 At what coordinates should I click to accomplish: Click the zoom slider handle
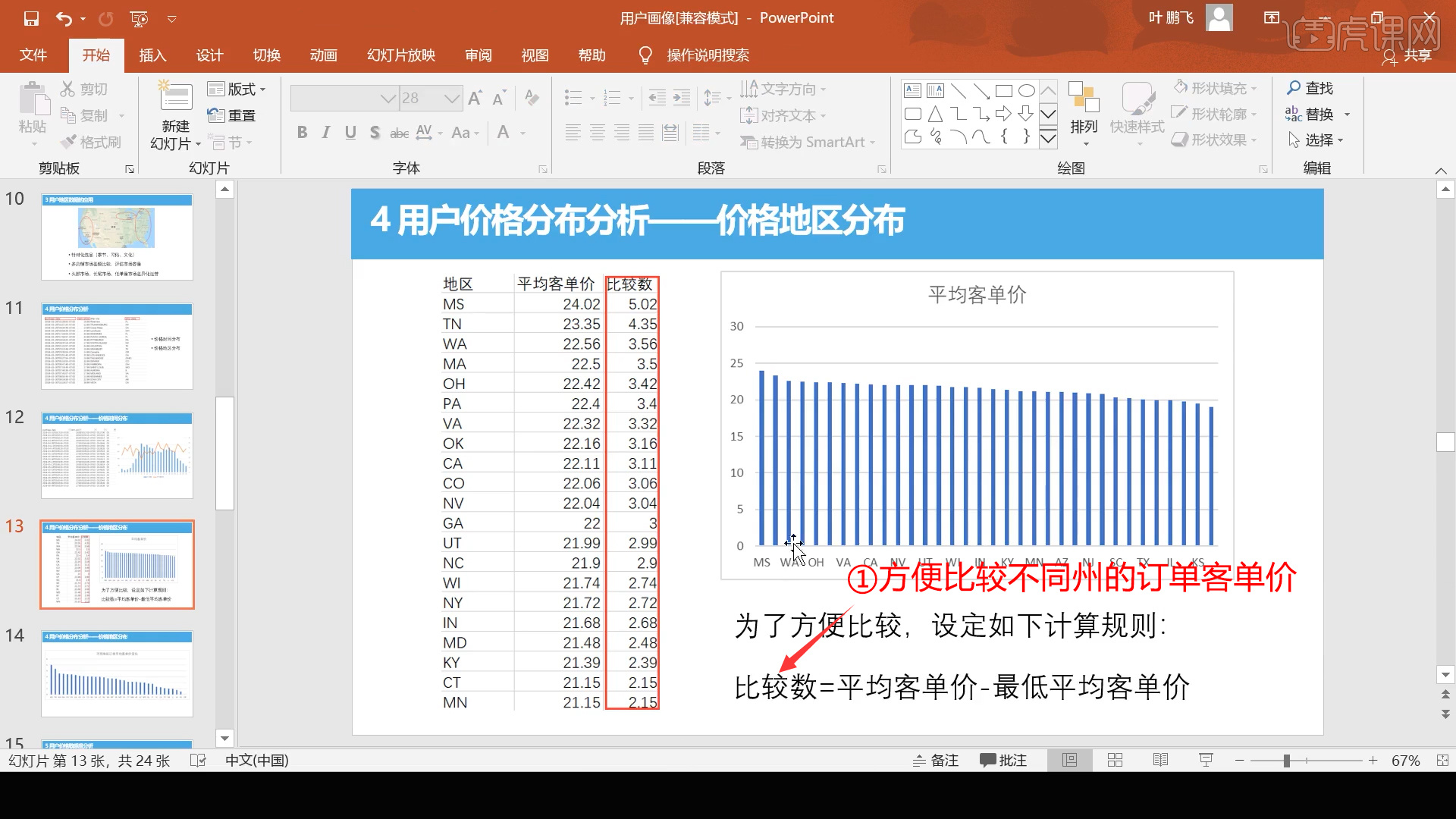(1286, 761)
